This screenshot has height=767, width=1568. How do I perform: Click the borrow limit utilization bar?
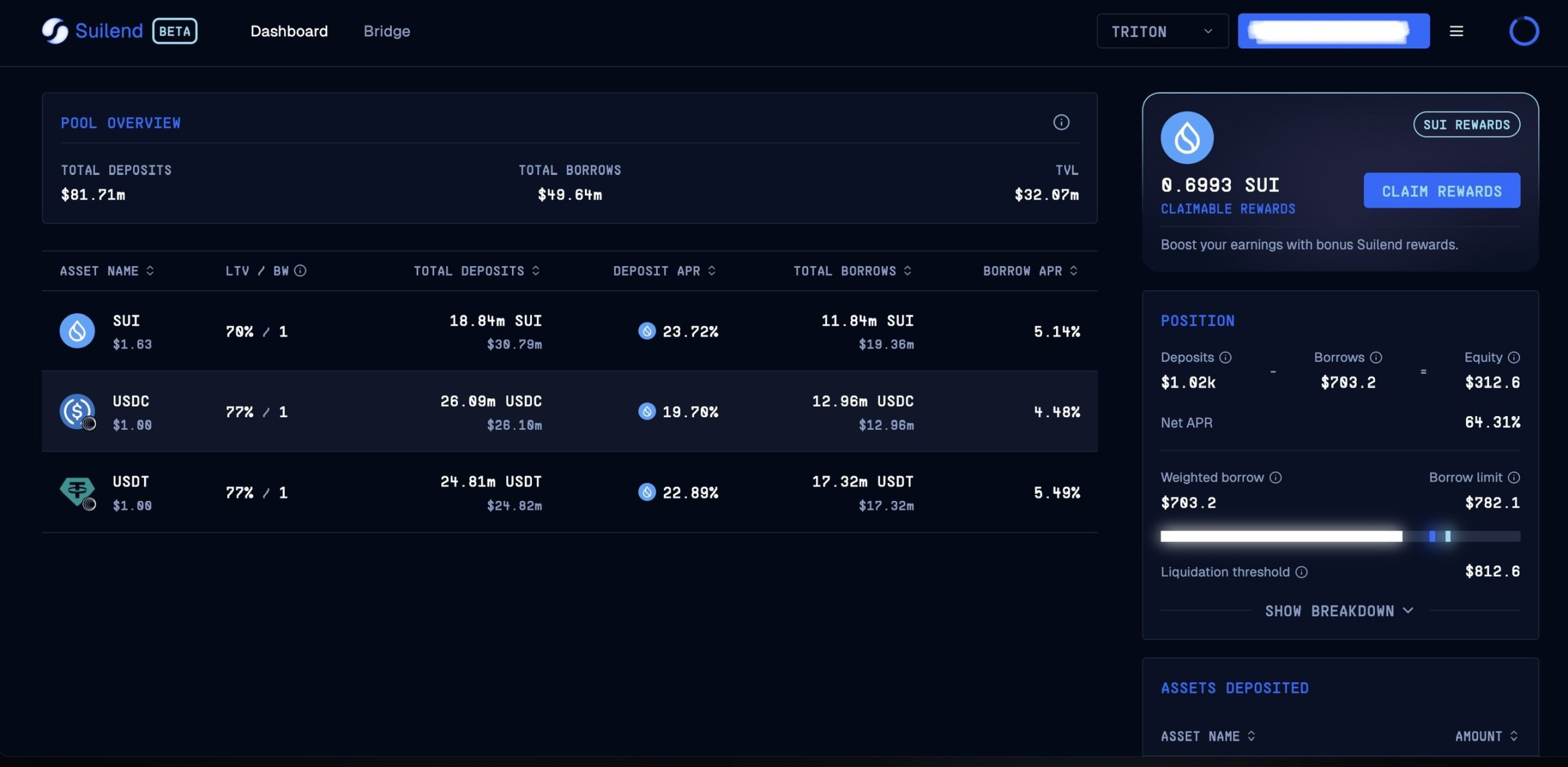point(1340,537)
